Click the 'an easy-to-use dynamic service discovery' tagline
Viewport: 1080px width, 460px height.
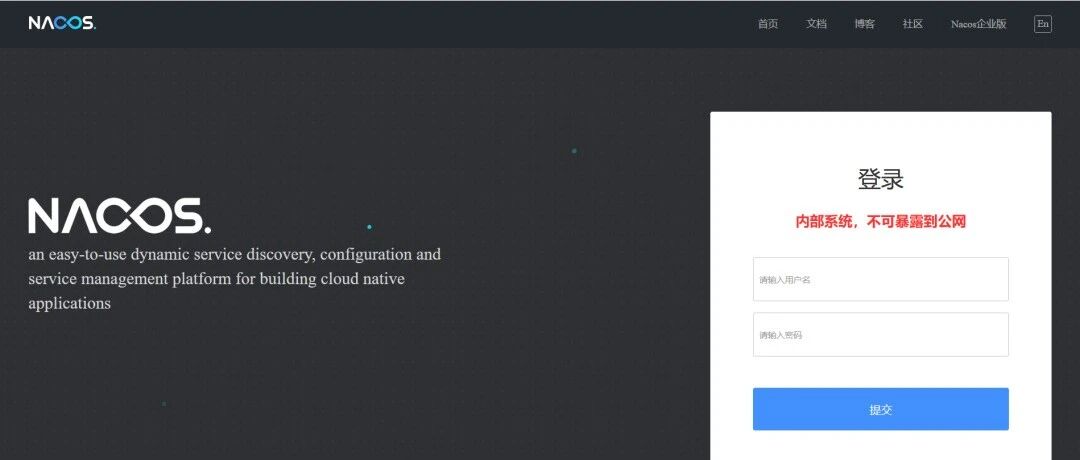pos(235,279)
